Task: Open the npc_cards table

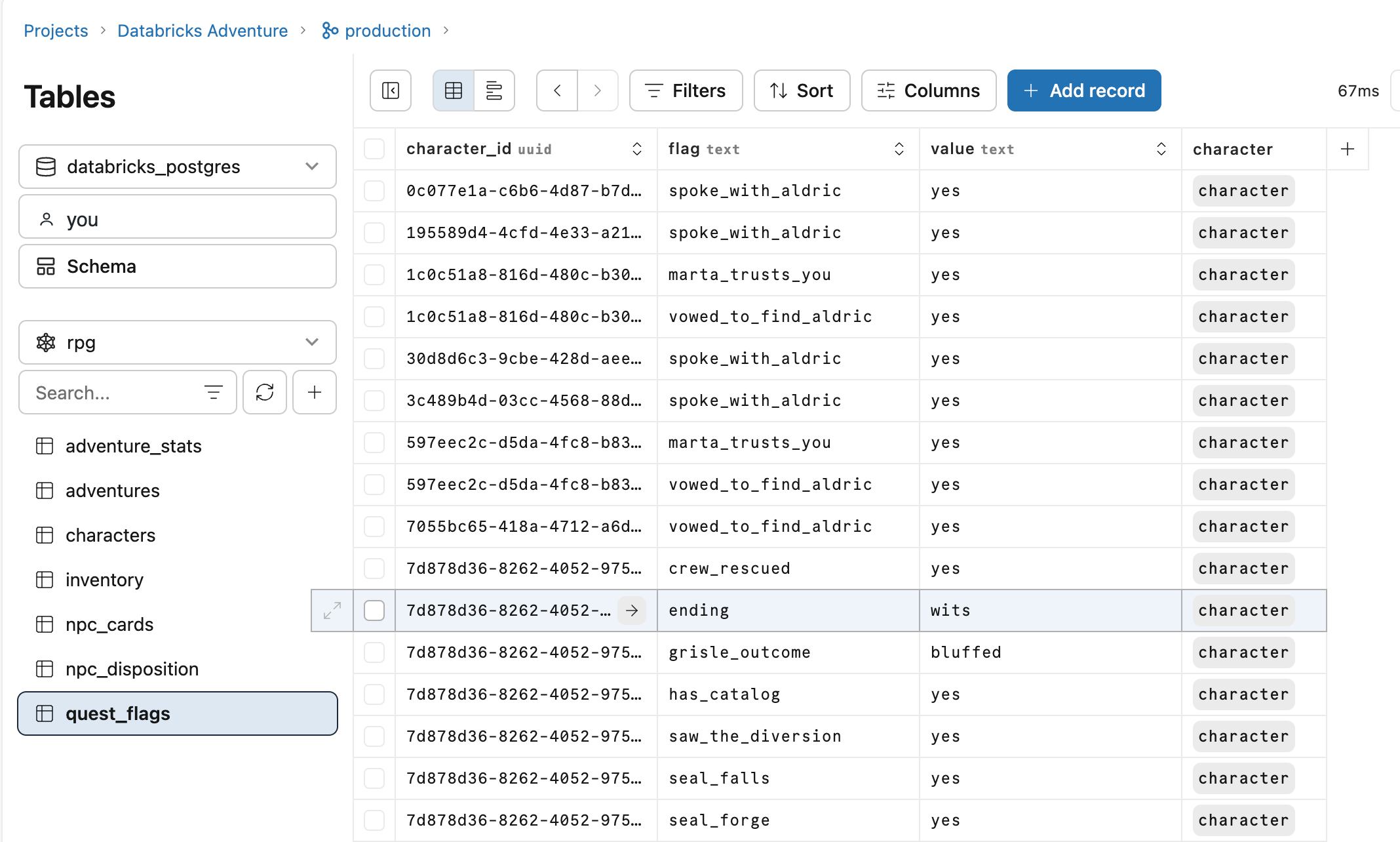Action: [178, 624]
